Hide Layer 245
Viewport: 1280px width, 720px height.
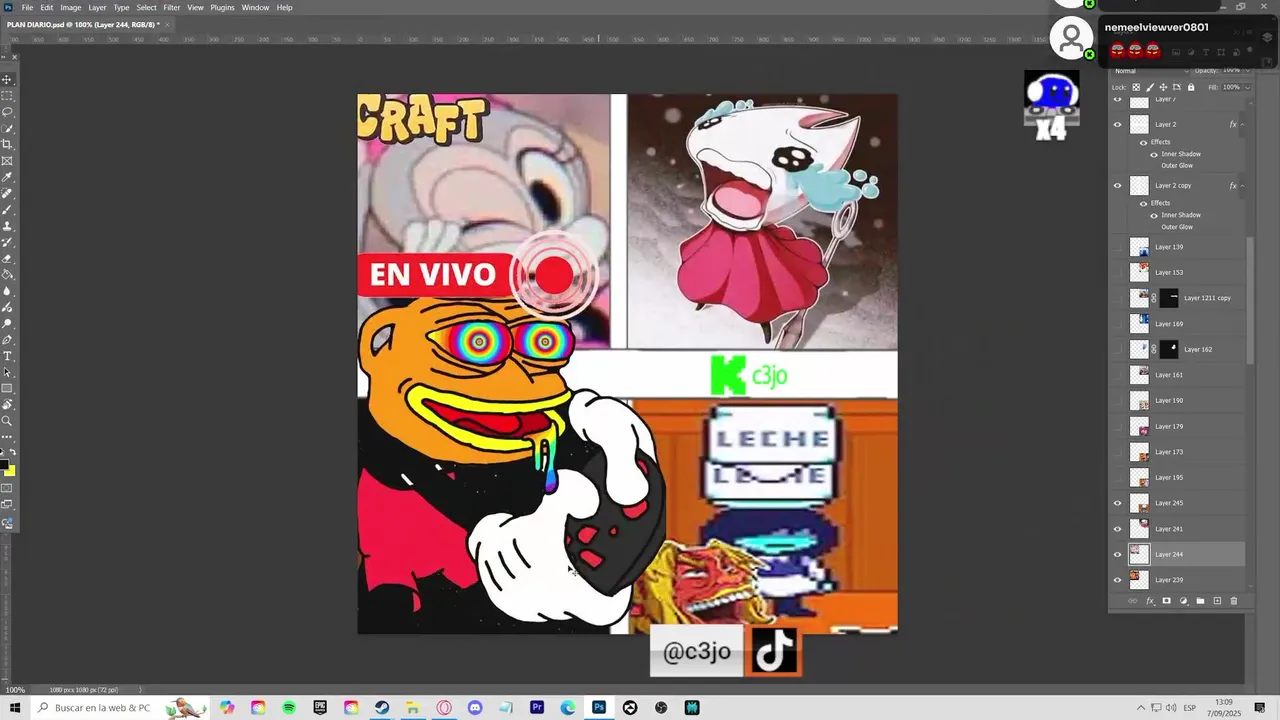[x=1118, y=503]
